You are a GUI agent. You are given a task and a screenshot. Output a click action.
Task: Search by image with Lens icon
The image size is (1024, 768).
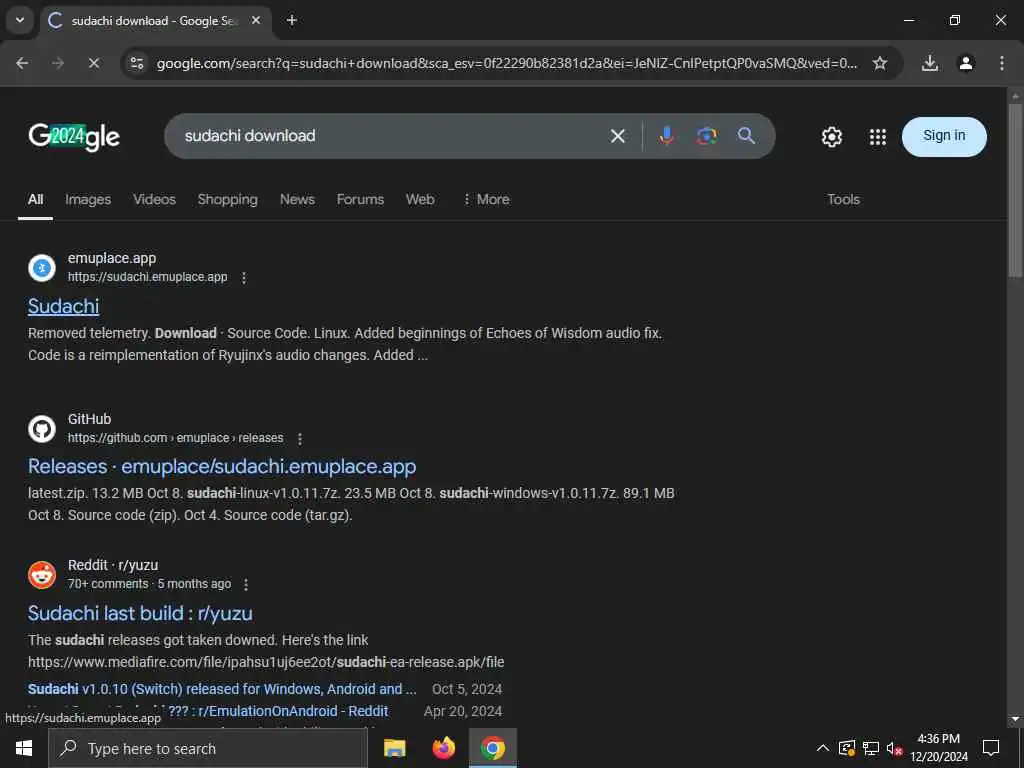click(x=706, y=136)
